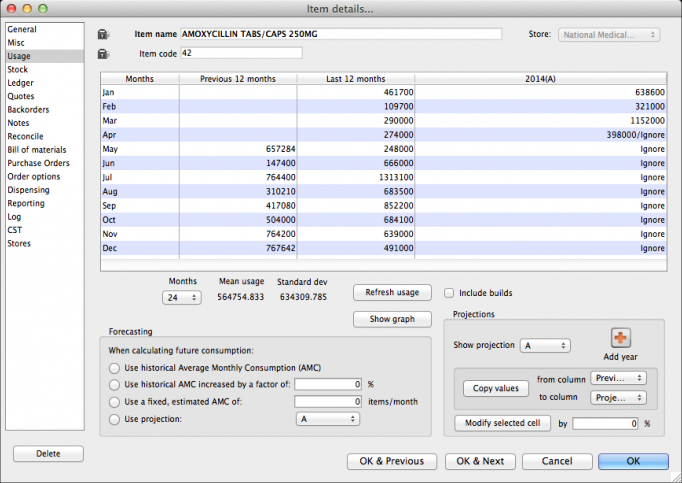Viewport: 682px width, 483px height.
Task: Select the 1152000 cell in Mar row
Action: coord(541,121)
